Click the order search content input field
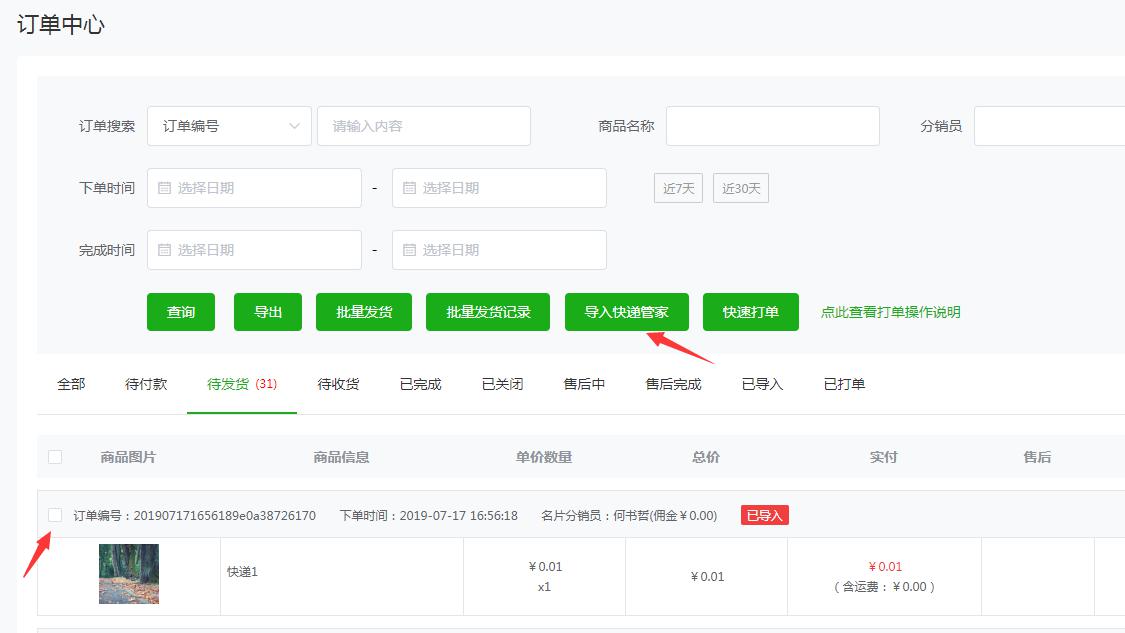 pos(423,126)
